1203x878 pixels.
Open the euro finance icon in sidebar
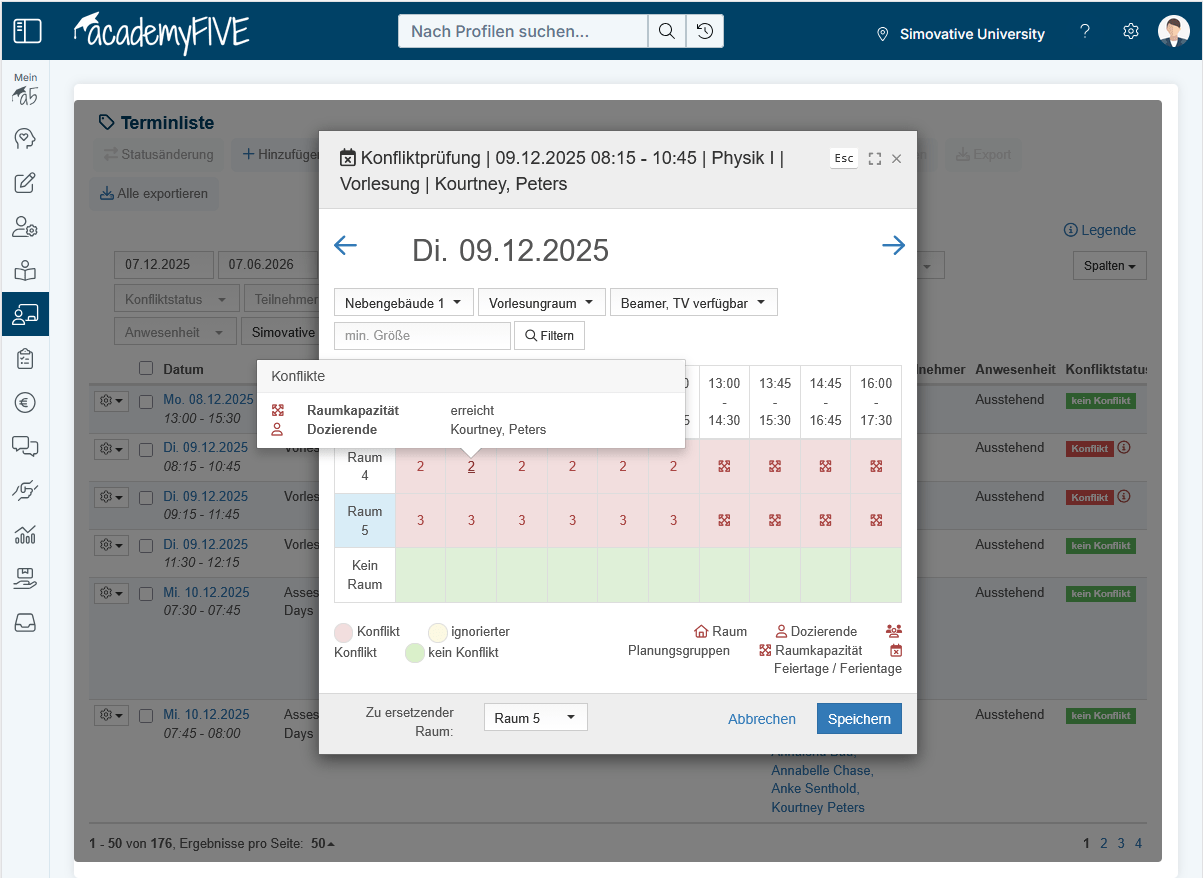click(25, 403)
